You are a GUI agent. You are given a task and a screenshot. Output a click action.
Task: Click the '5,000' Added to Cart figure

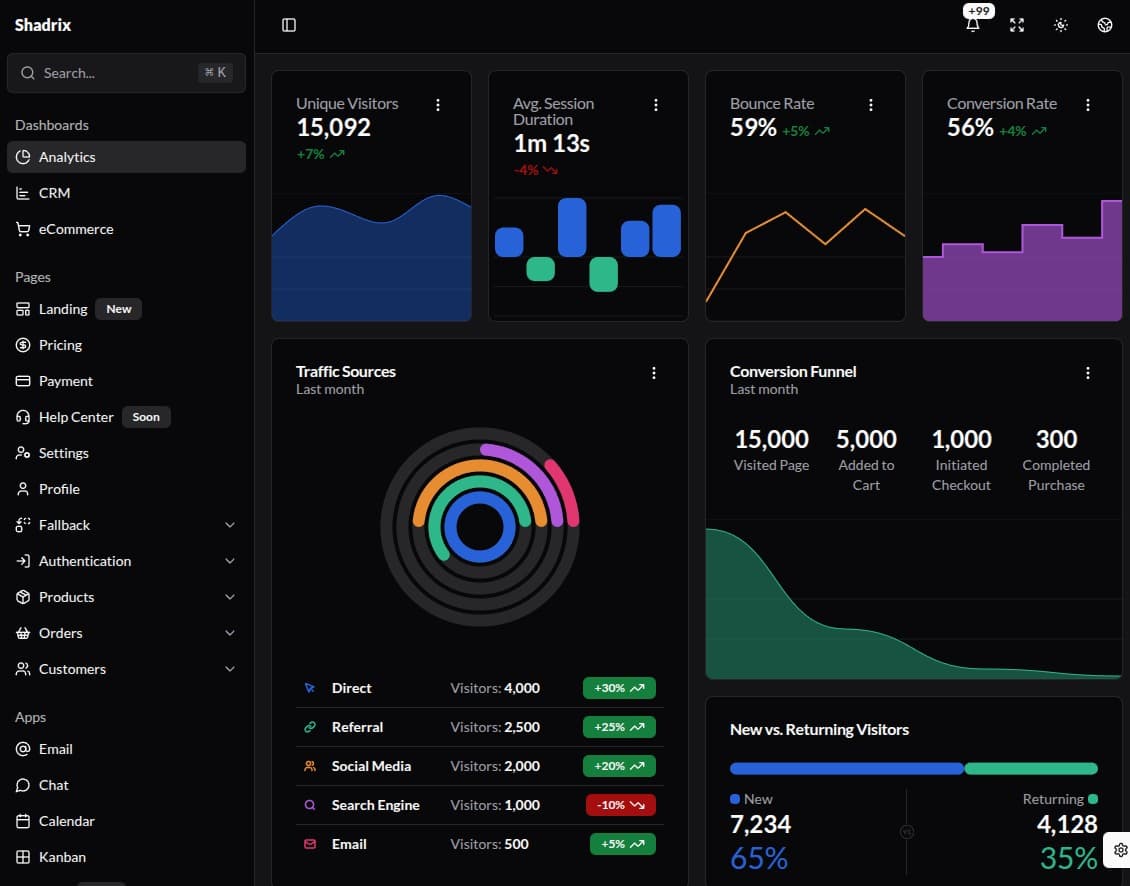click(x=866, y=439)
